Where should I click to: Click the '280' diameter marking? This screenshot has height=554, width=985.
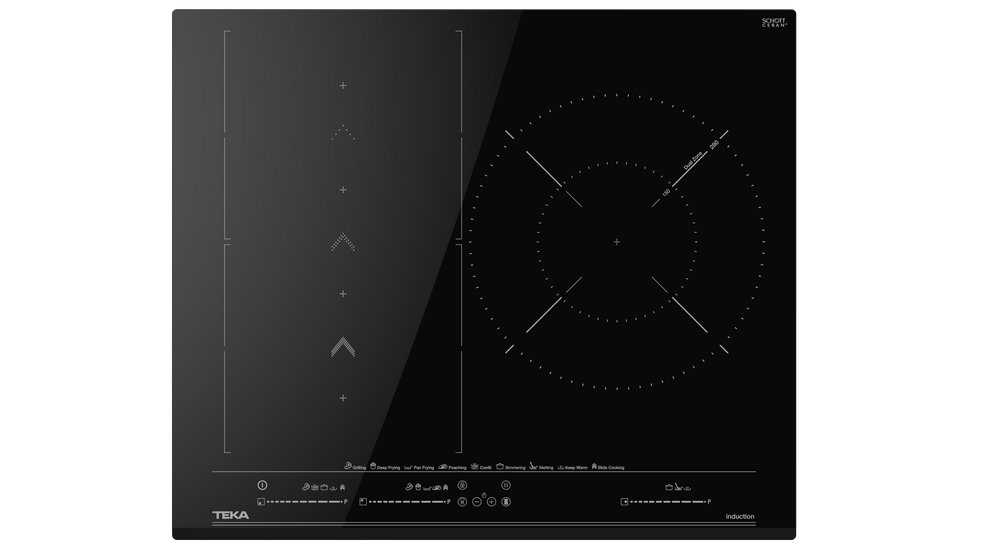tap(714, 144)
